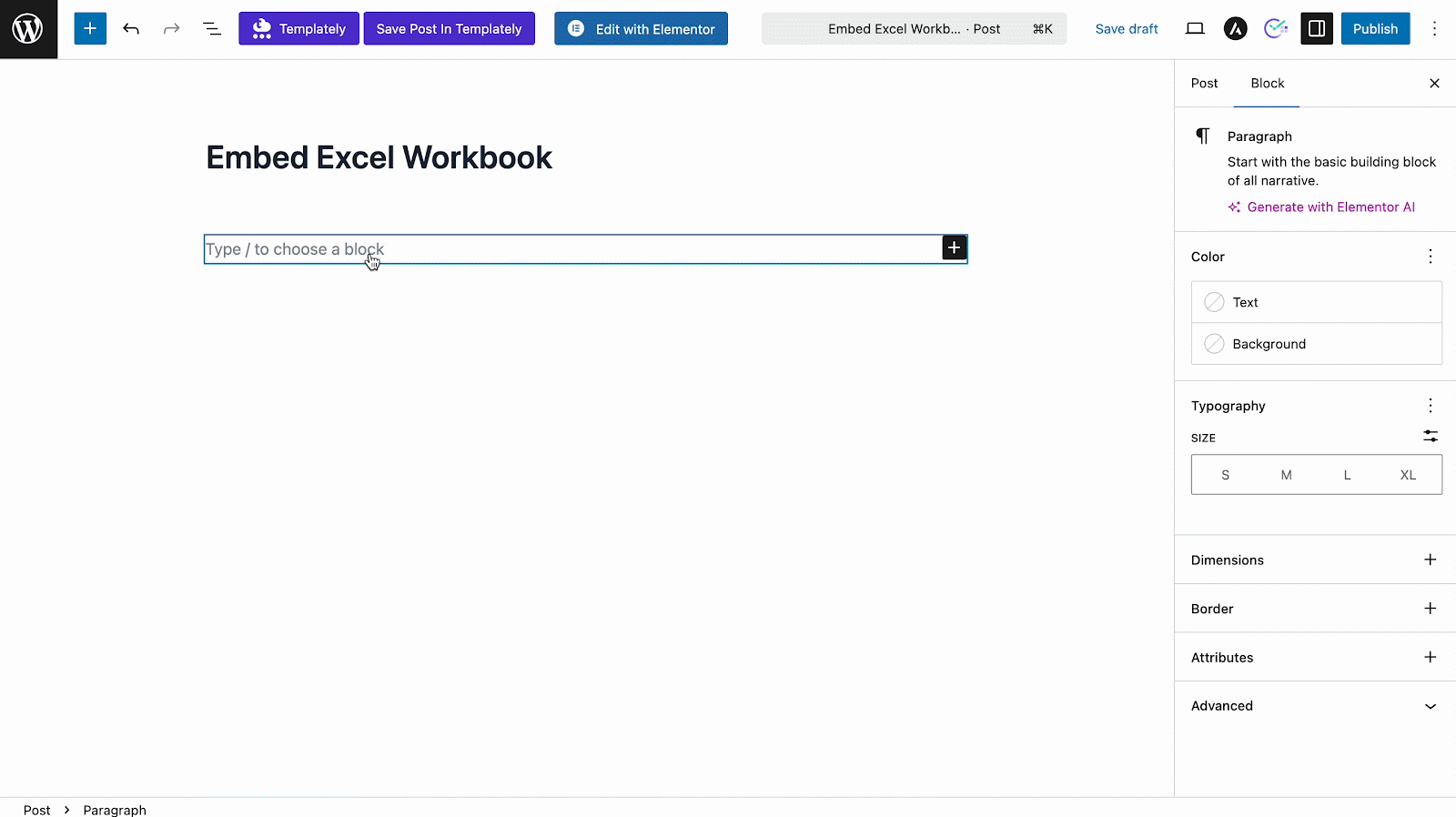Screen dimensions: 1456x817
Task: Select font size M
Action: point(1286,475)
